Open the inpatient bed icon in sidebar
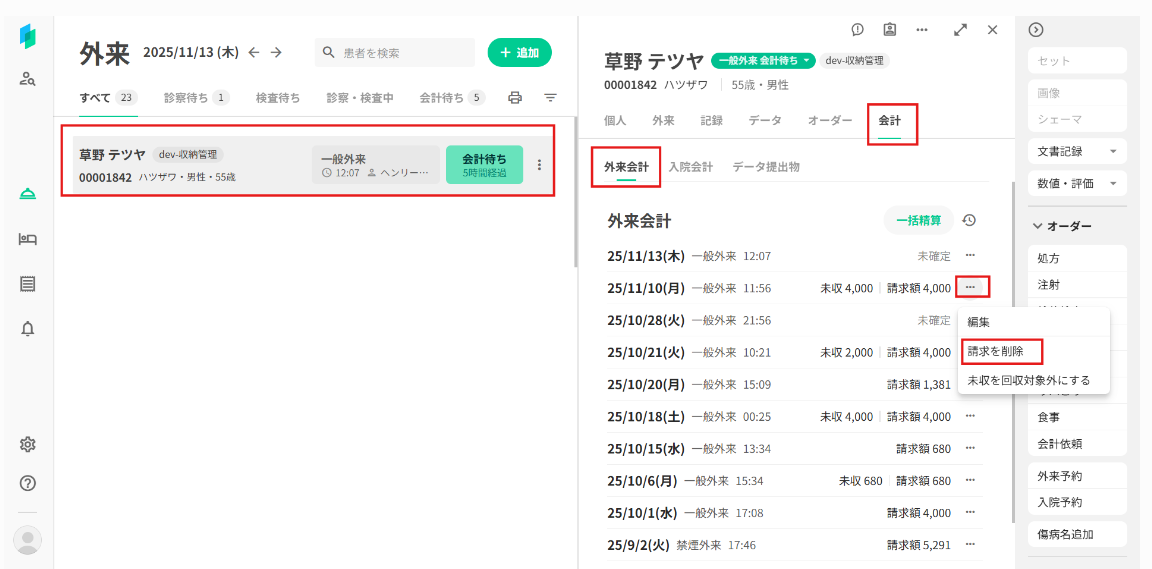1152x569 pixels. tap(28, 239)
